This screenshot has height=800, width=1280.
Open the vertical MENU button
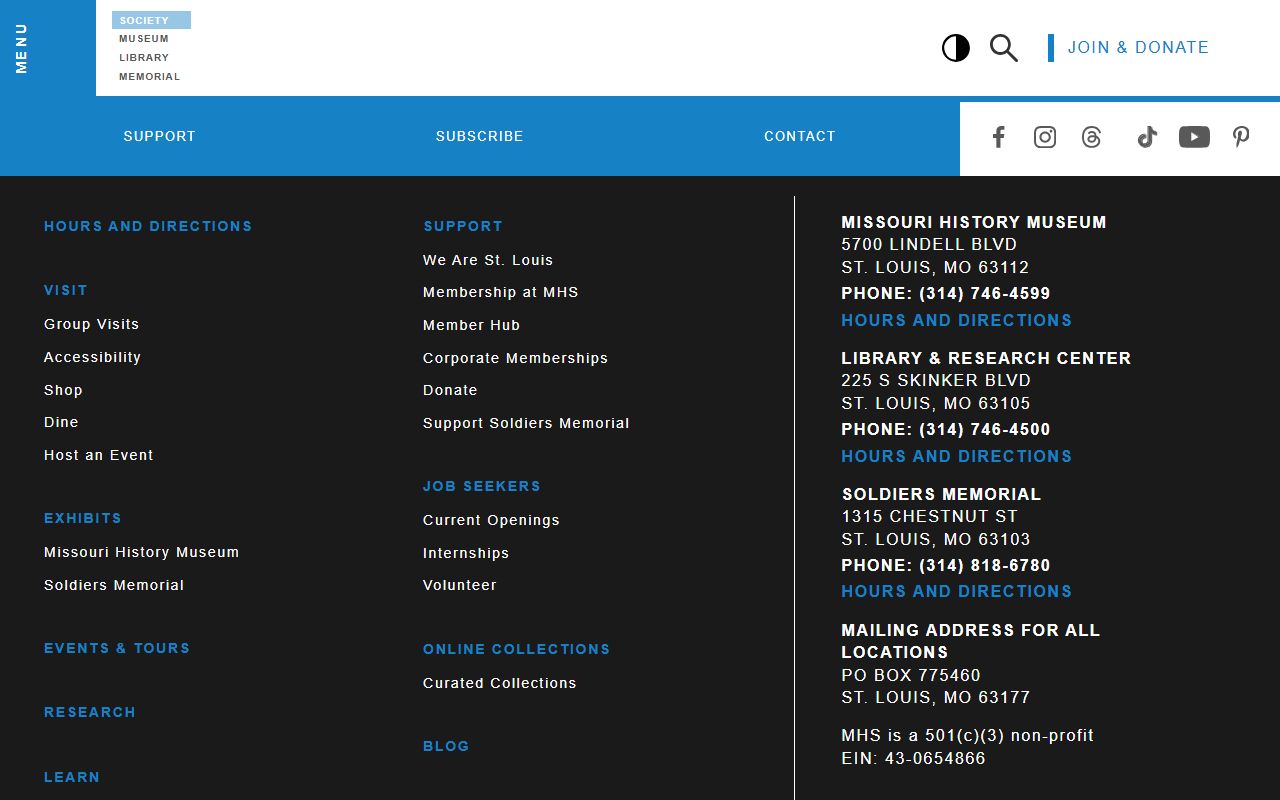click(21, 48)
